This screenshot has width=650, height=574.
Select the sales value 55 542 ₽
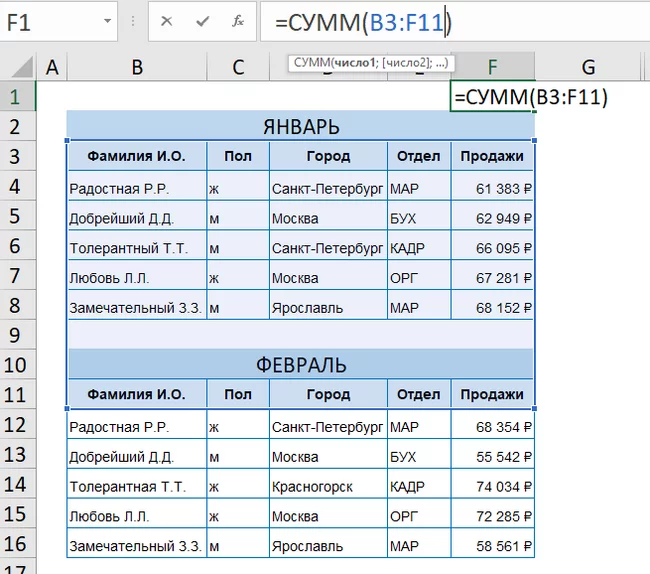[492, 454]
